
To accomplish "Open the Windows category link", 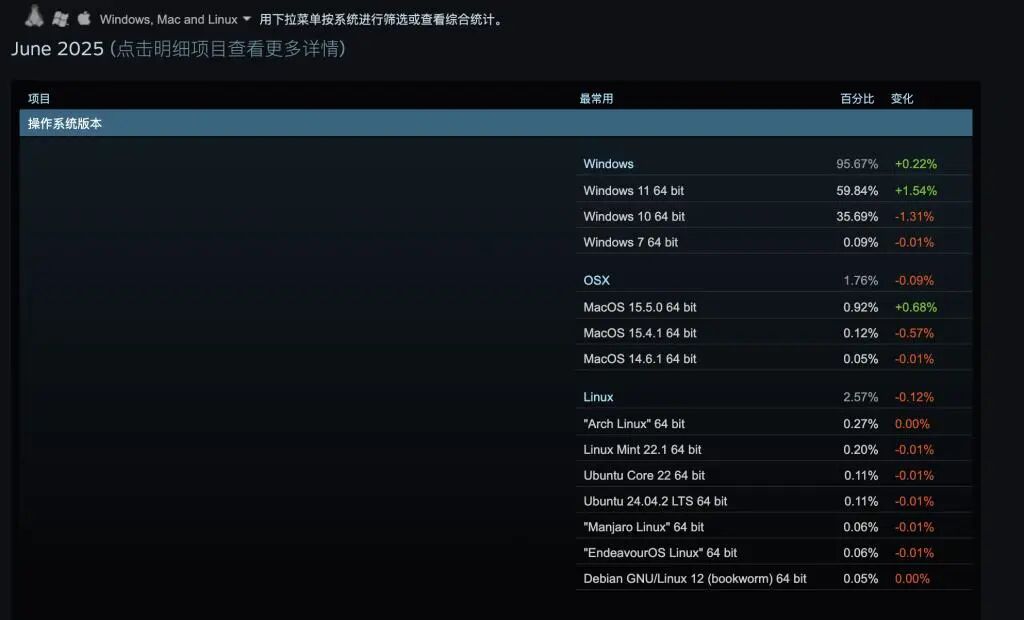I will [x=608, y=163].
